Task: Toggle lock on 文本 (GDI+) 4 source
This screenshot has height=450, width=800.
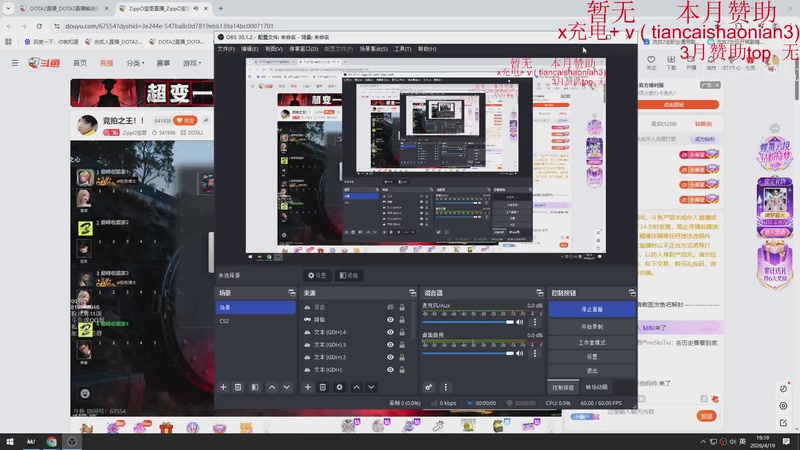Action: point(402,332)
